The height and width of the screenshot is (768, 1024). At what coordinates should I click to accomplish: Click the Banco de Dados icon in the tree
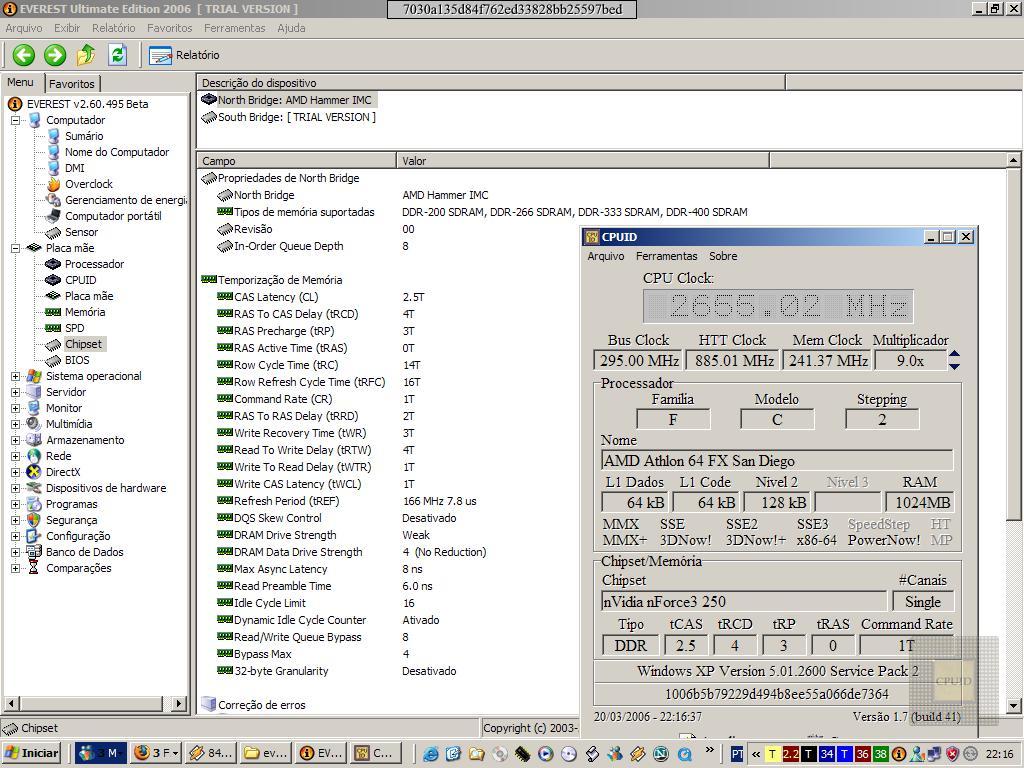tap(34, 552)
